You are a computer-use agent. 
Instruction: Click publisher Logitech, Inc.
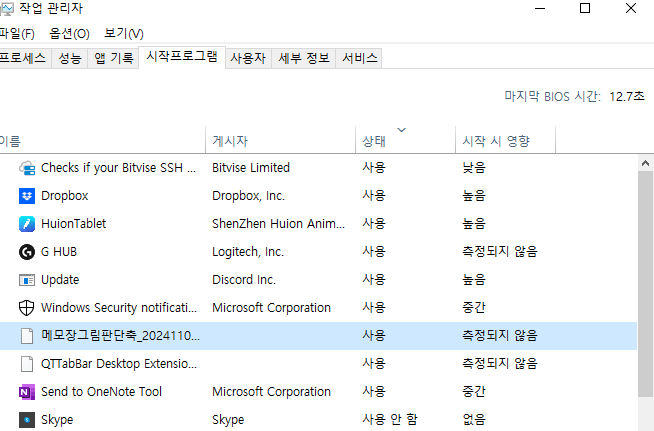click(x=248, y=252)
